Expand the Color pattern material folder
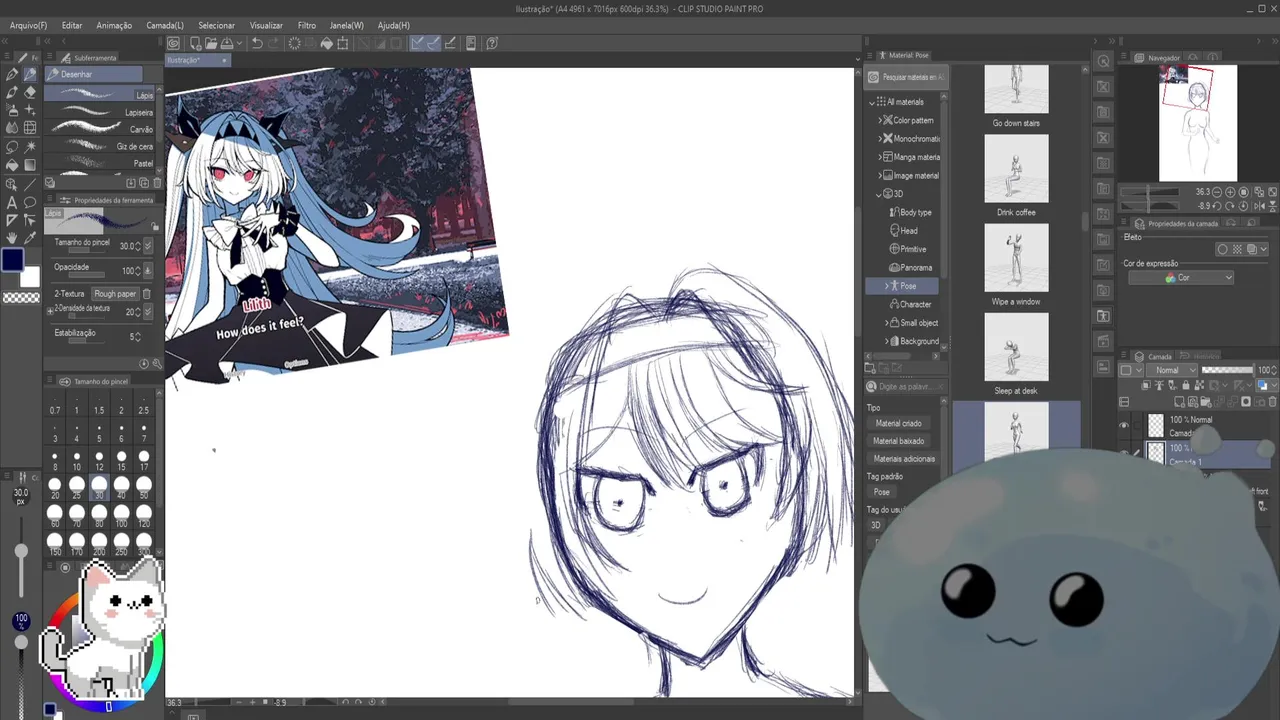Viewport: 1280px width, 720px height. click(x=880, y=120)
